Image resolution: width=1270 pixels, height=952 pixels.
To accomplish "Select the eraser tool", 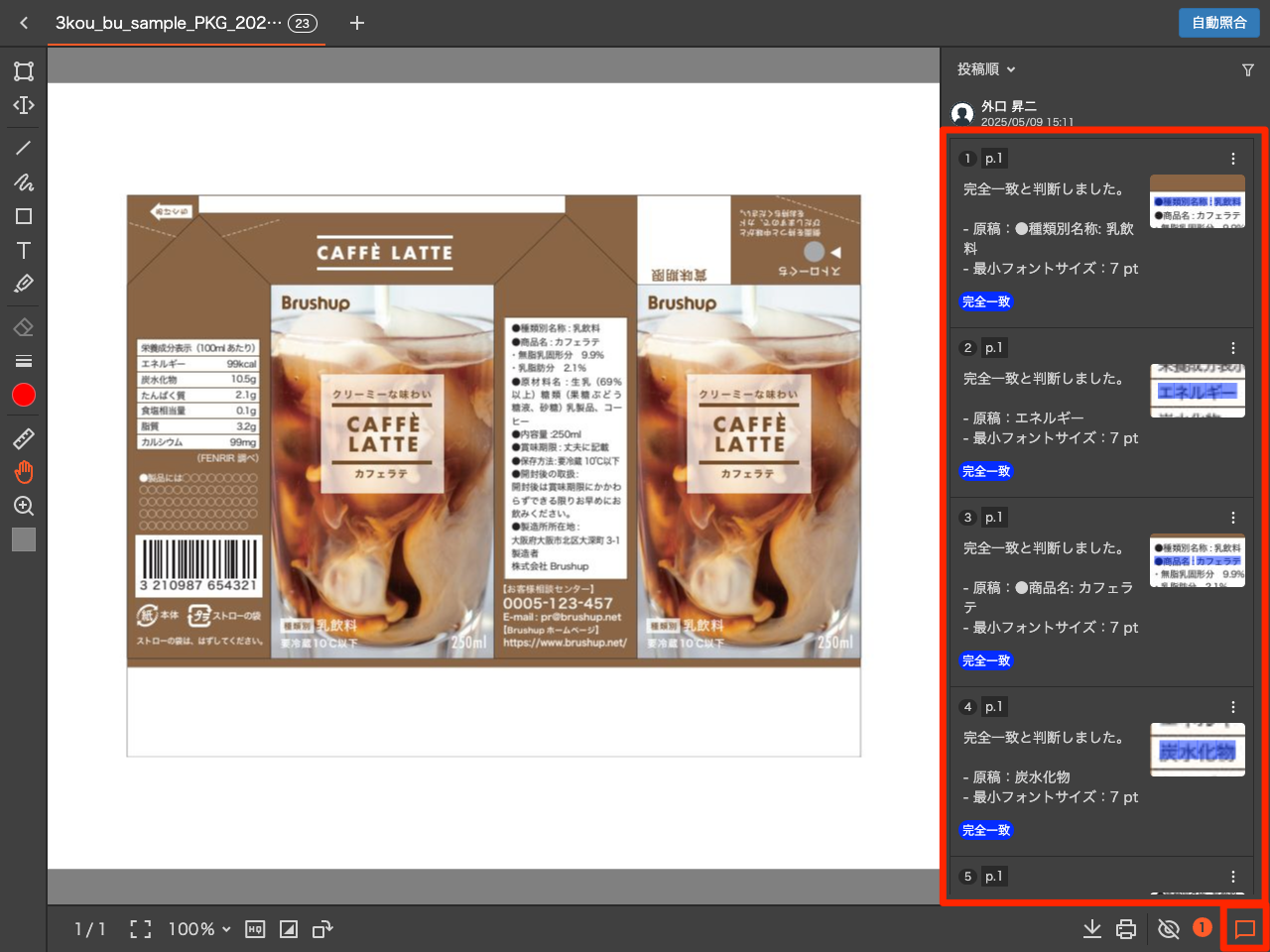I will click(24, 327).
